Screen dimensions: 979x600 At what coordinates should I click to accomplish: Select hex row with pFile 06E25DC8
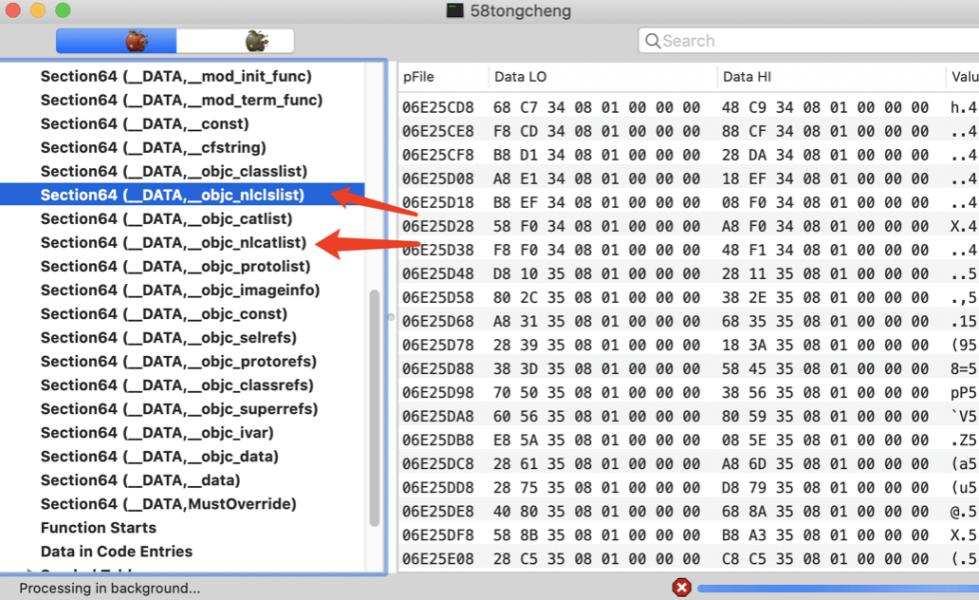(688, 463)
